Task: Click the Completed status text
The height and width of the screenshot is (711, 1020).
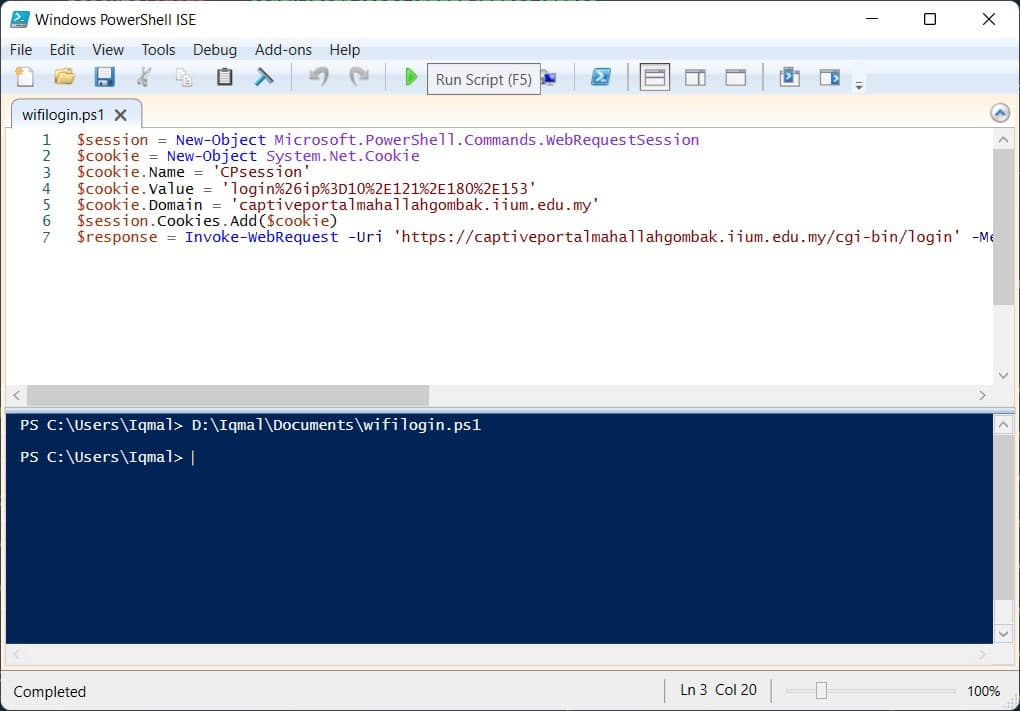Action: (49, 691)
